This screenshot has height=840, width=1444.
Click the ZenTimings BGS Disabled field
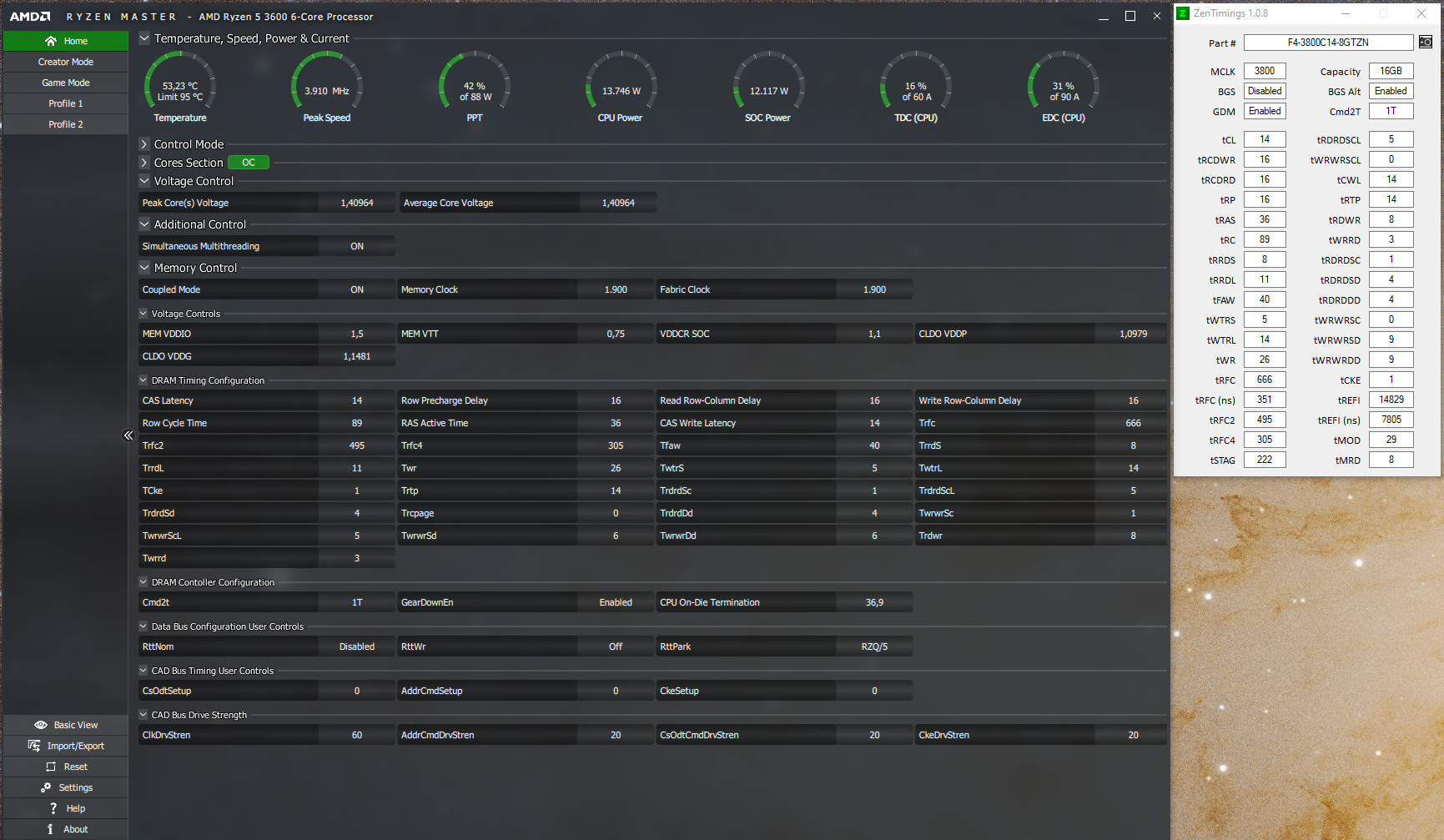[1265, 91]
